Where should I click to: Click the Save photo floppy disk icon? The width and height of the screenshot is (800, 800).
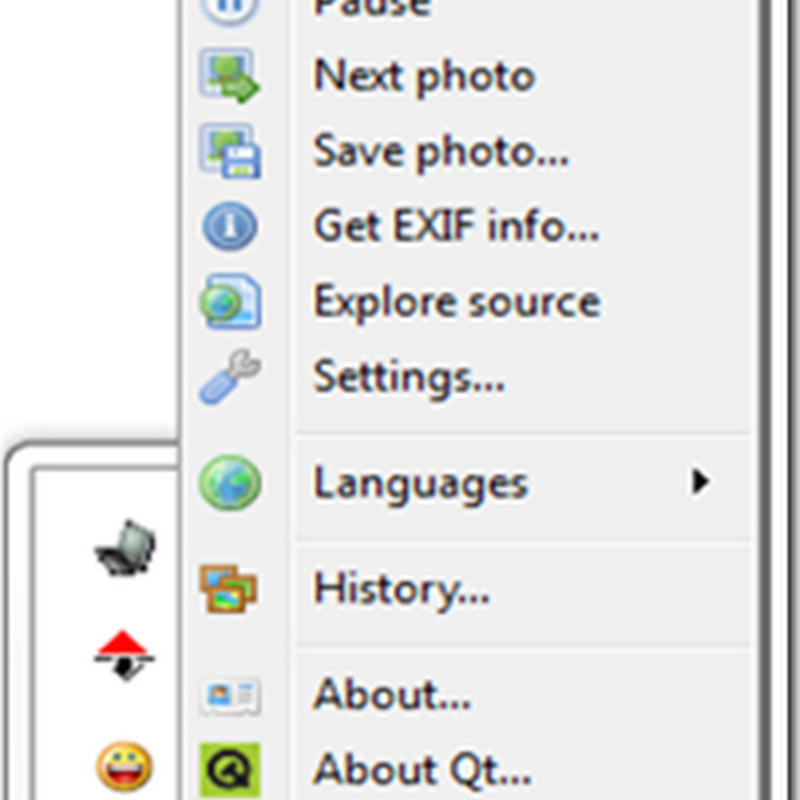click(x=230, y=151)
